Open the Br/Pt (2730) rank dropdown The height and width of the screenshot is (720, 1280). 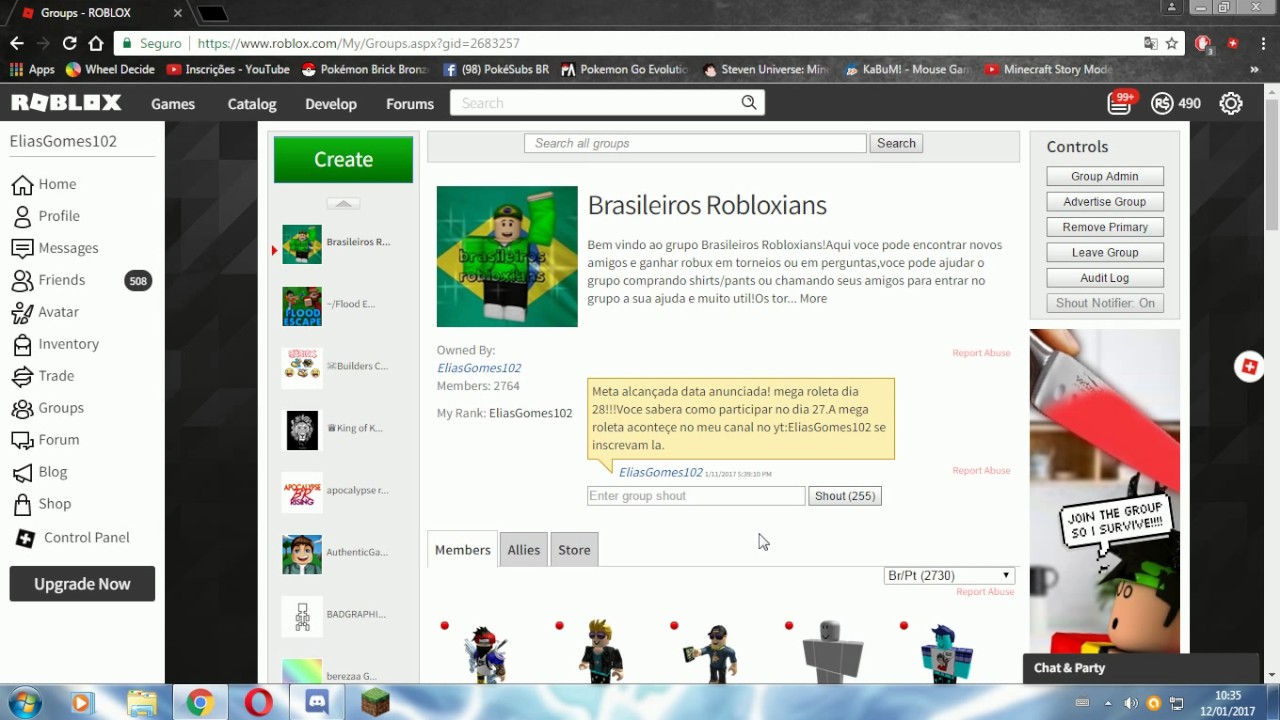[x=949, y=575]
